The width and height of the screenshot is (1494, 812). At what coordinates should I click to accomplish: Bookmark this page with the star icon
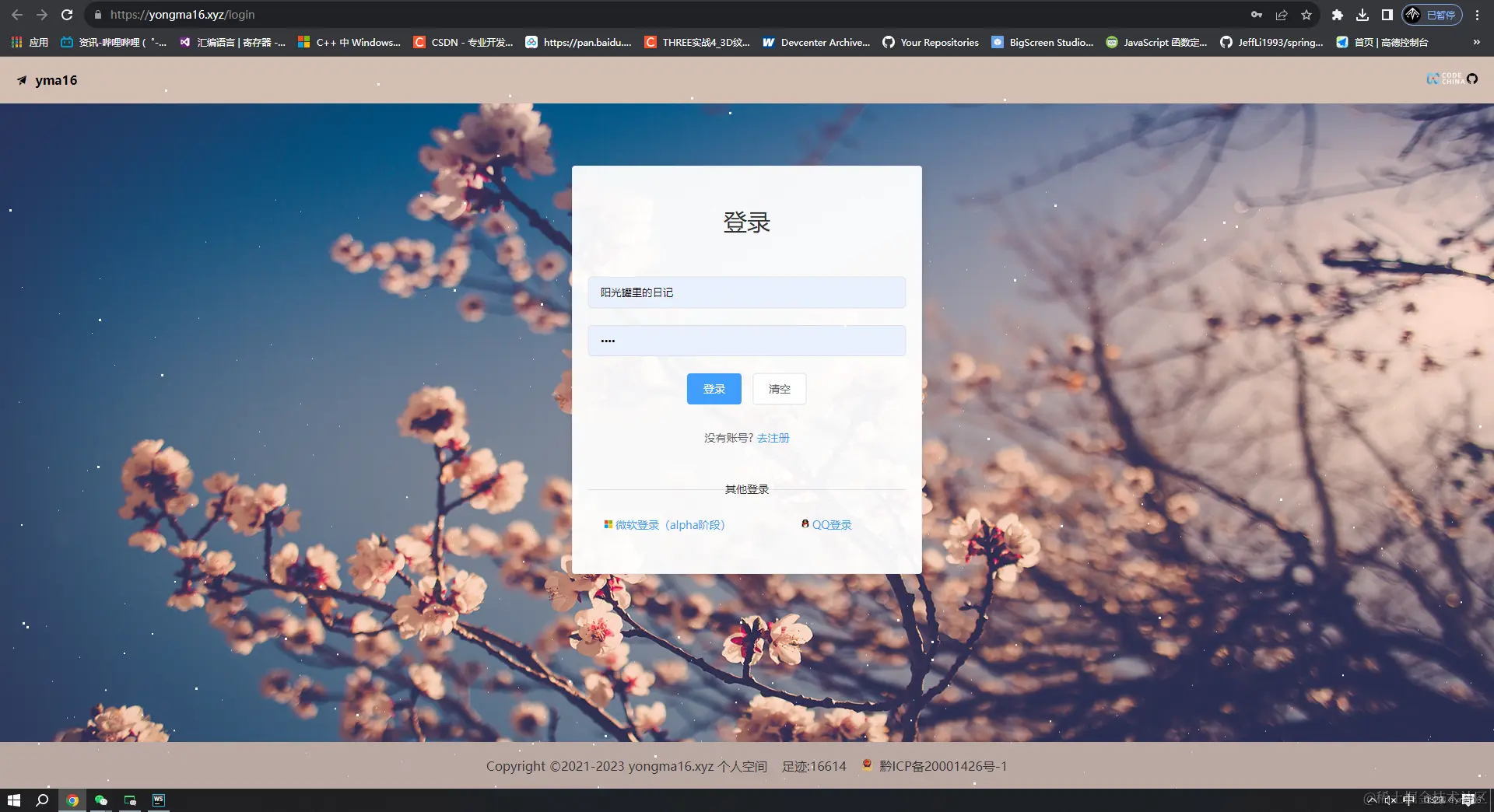(1307, 14)
